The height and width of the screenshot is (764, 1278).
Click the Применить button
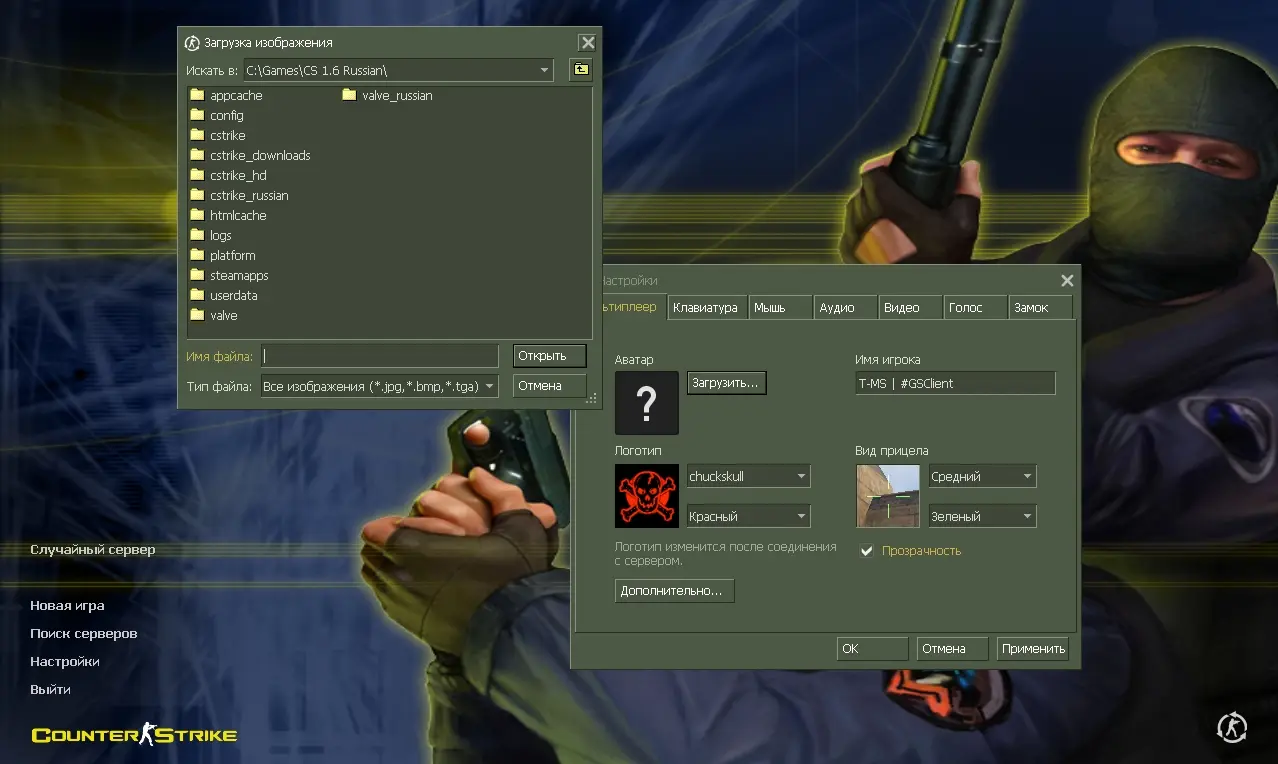pyautogui.click(x=1033, y=649)
